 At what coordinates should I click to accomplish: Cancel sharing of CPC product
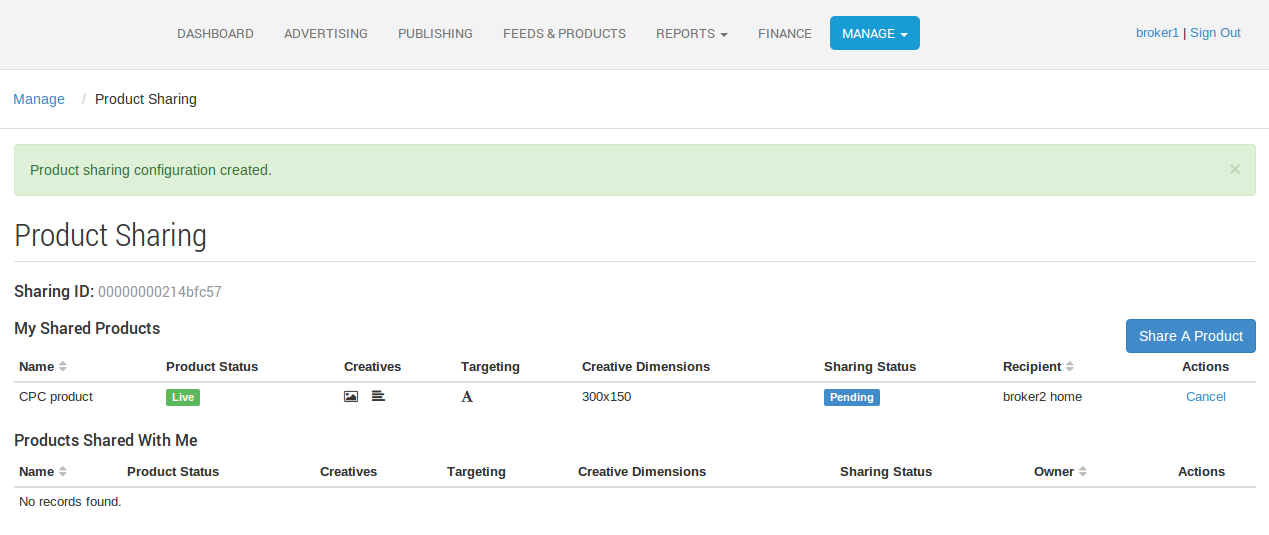pos(1206,397)
